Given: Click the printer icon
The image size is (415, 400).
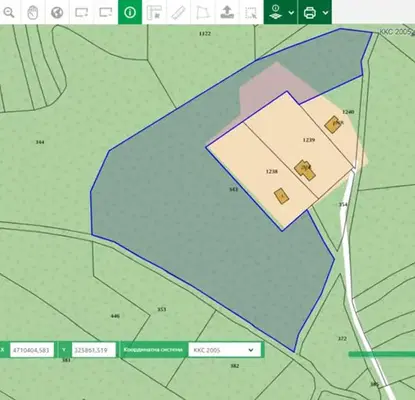Looking at the screenshot, I should click(x=310, y=13).
